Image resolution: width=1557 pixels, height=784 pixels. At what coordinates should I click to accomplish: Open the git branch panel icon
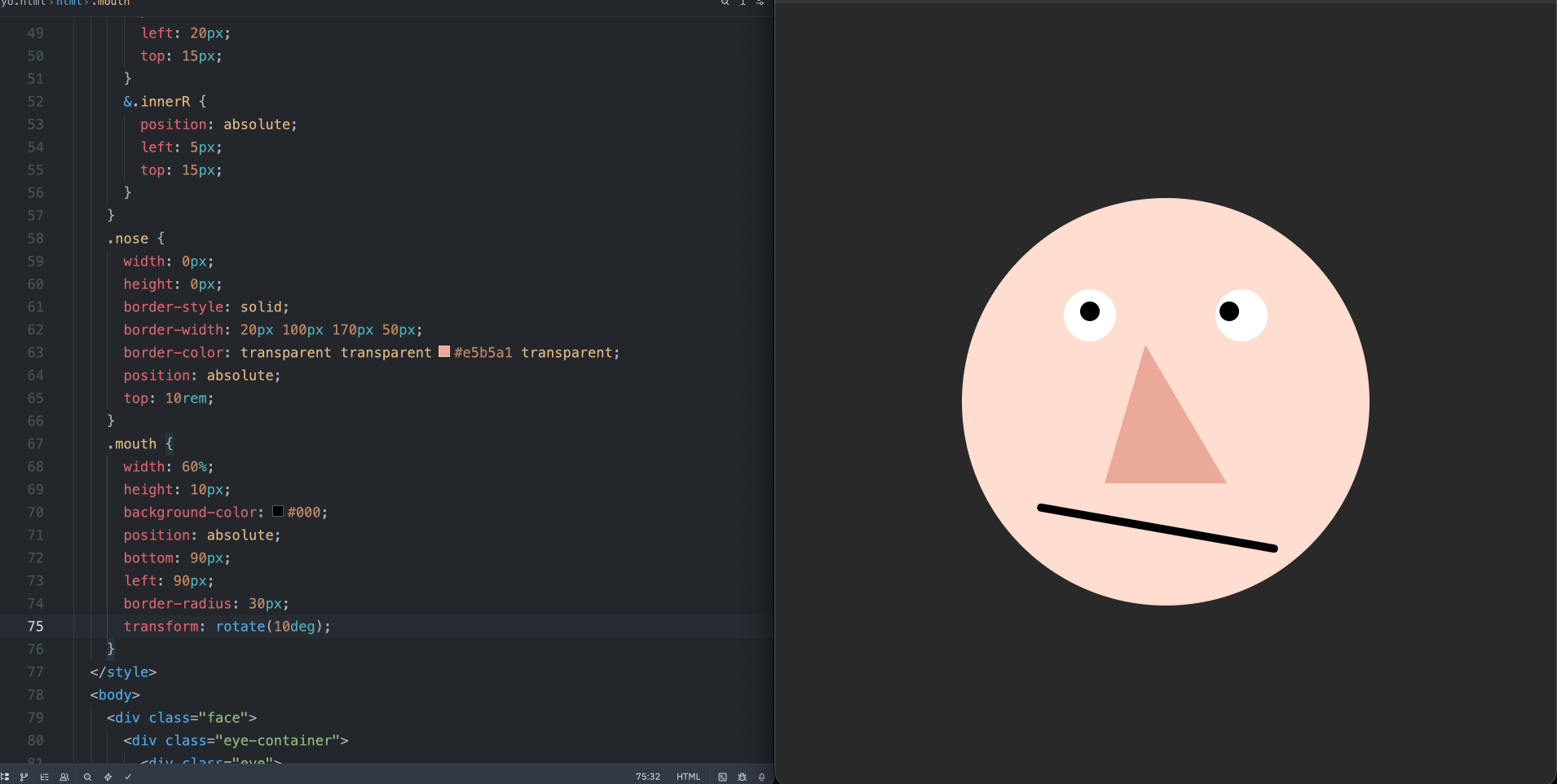[x=24, y=777]
